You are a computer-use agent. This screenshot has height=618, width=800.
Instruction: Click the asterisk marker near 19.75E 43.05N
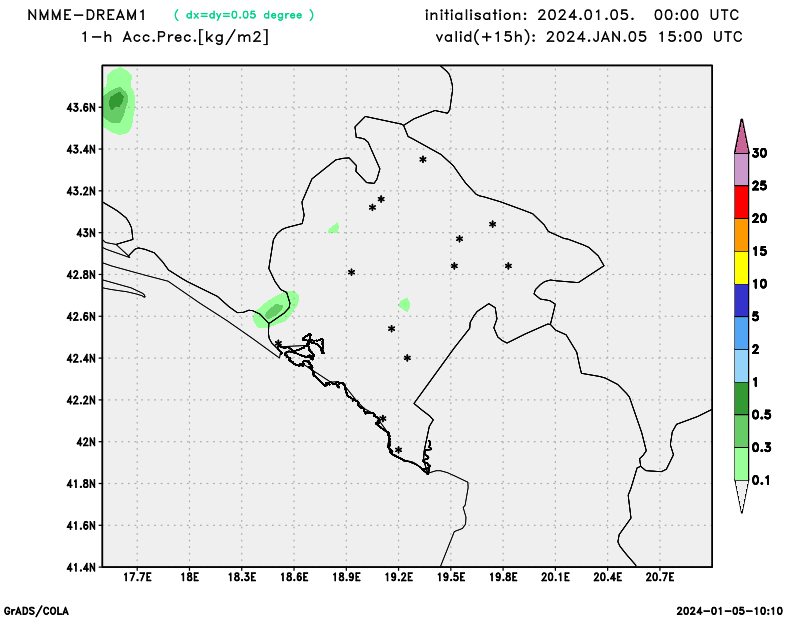492,224
